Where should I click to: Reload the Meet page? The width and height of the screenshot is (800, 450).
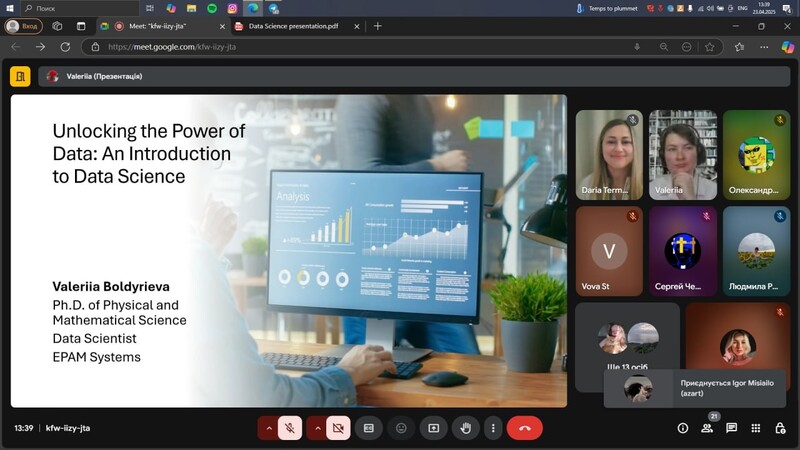pos(65,47)
